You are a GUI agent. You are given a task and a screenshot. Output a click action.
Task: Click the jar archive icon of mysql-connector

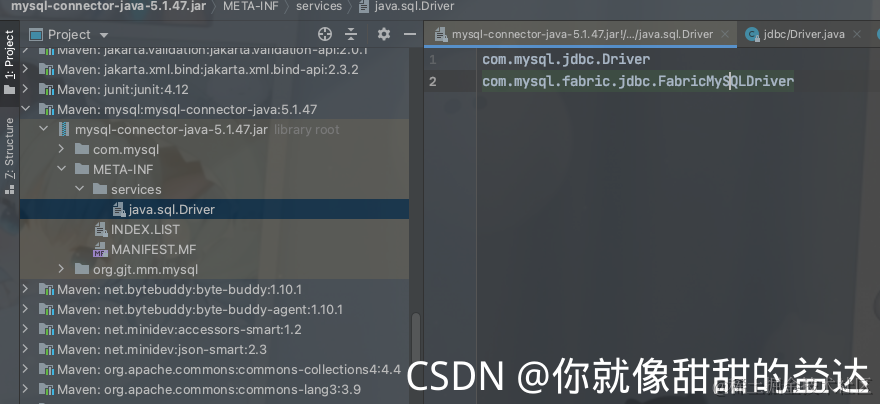64,130
